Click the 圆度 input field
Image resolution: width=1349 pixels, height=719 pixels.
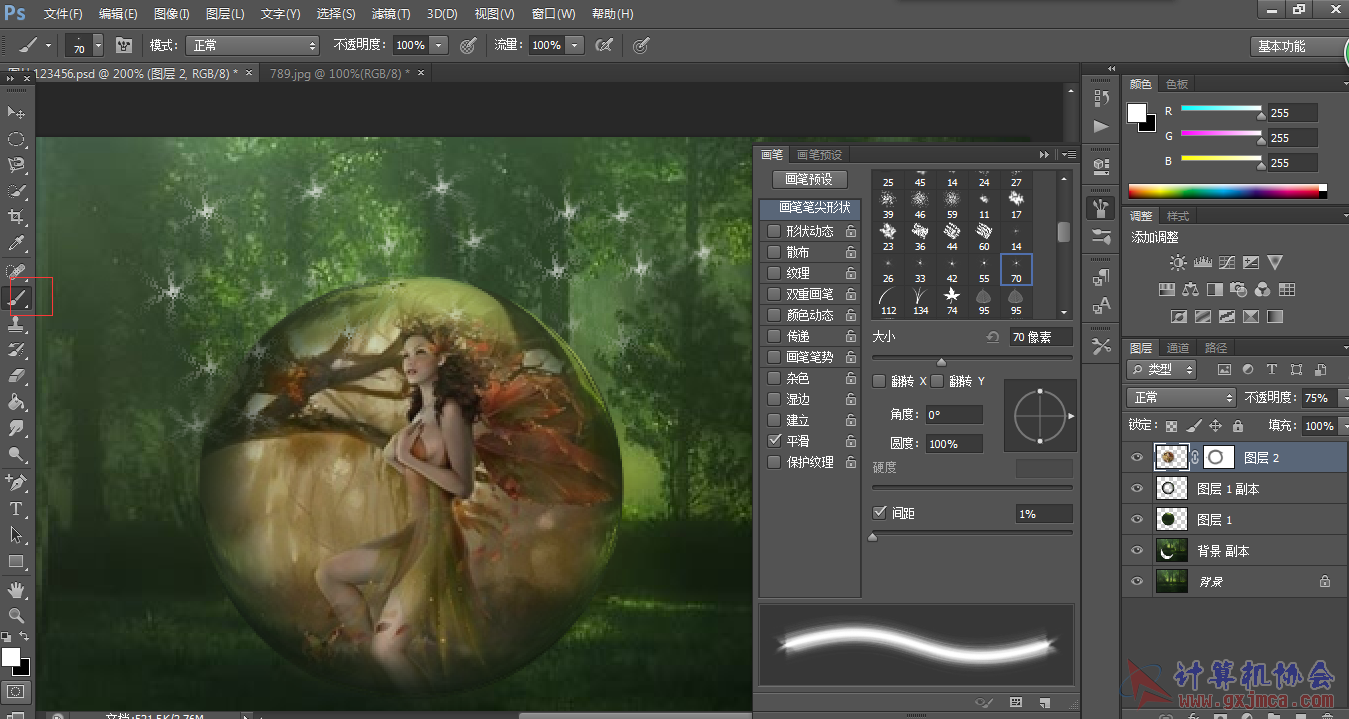click(953, 443)
